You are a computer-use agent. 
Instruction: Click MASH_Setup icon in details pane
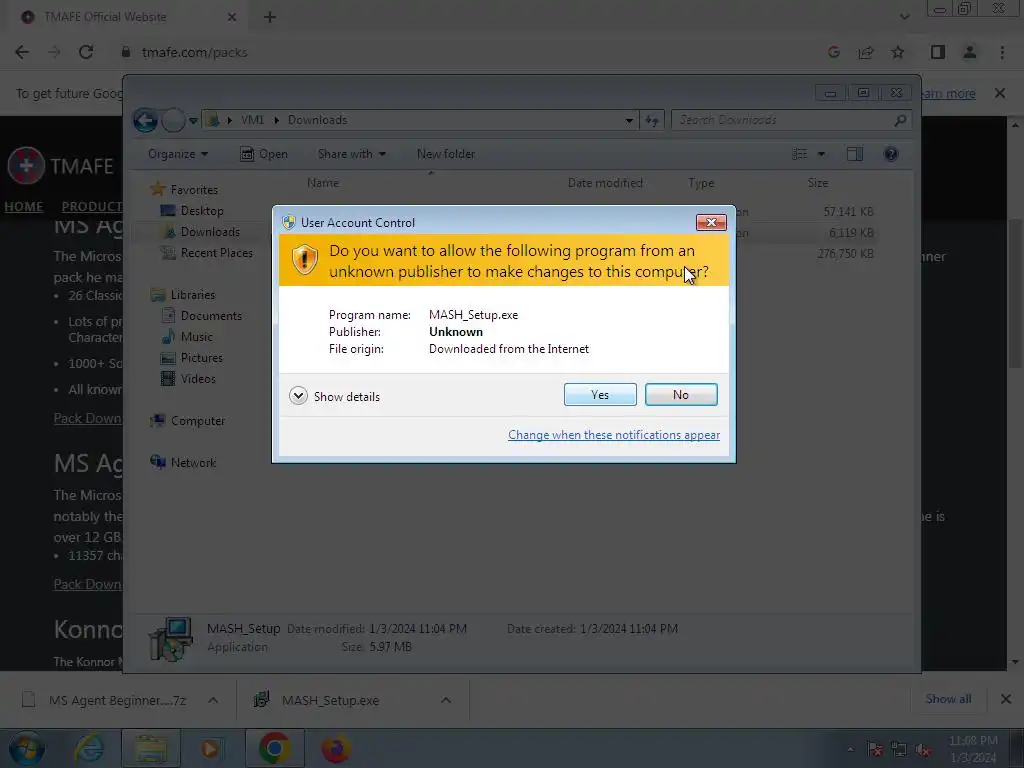pyautogui.click(x=170, y=639)
